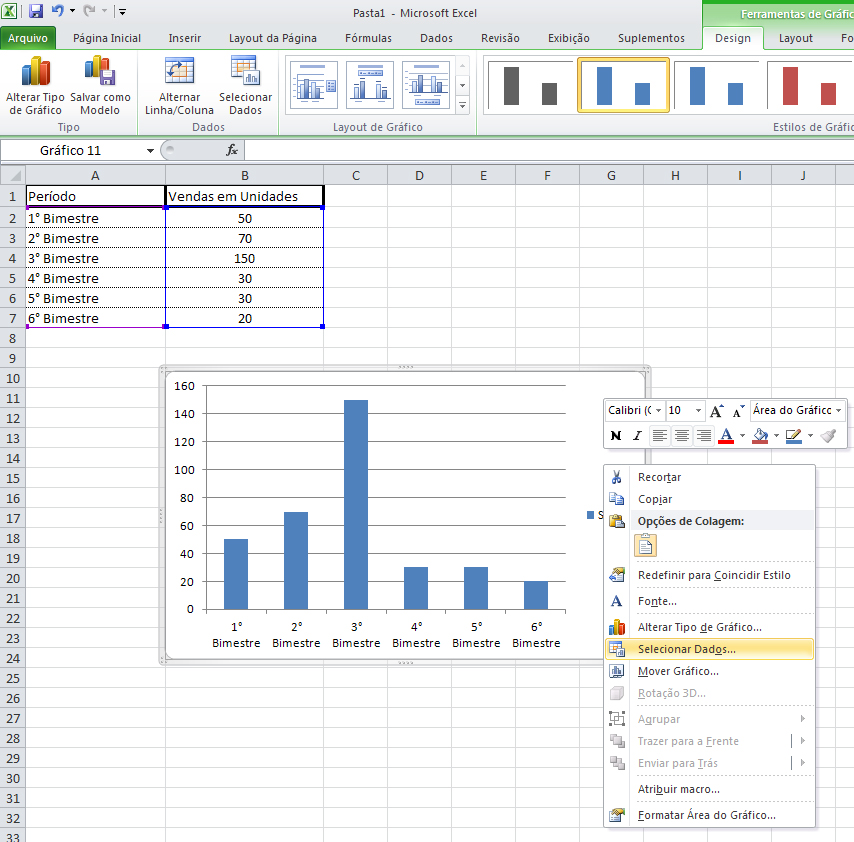Open font name Calibri dropdown in mini toolbar
Screen dimensions: 854x842
(x=658, y=410)
